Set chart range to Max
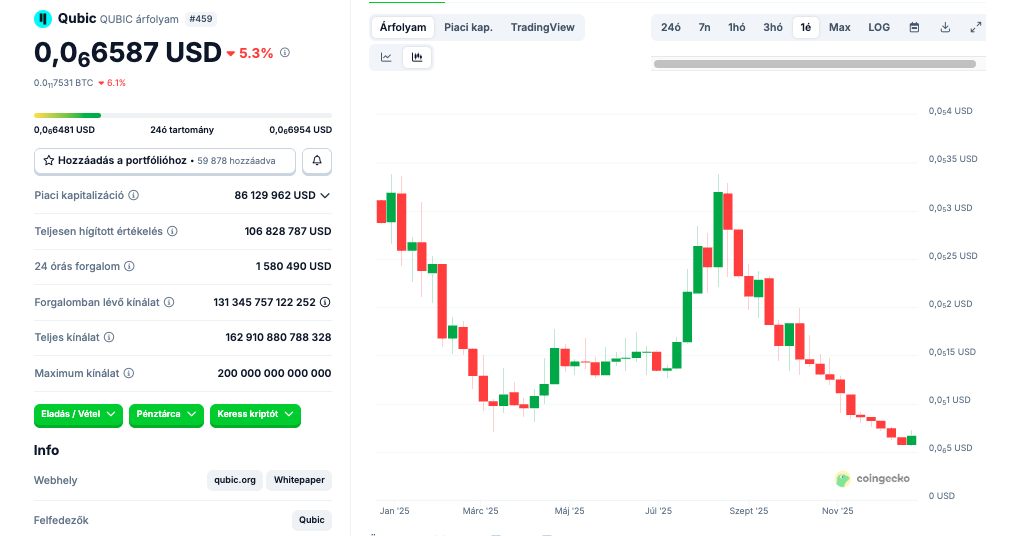 pyautogui.click(x=840, y=28)
